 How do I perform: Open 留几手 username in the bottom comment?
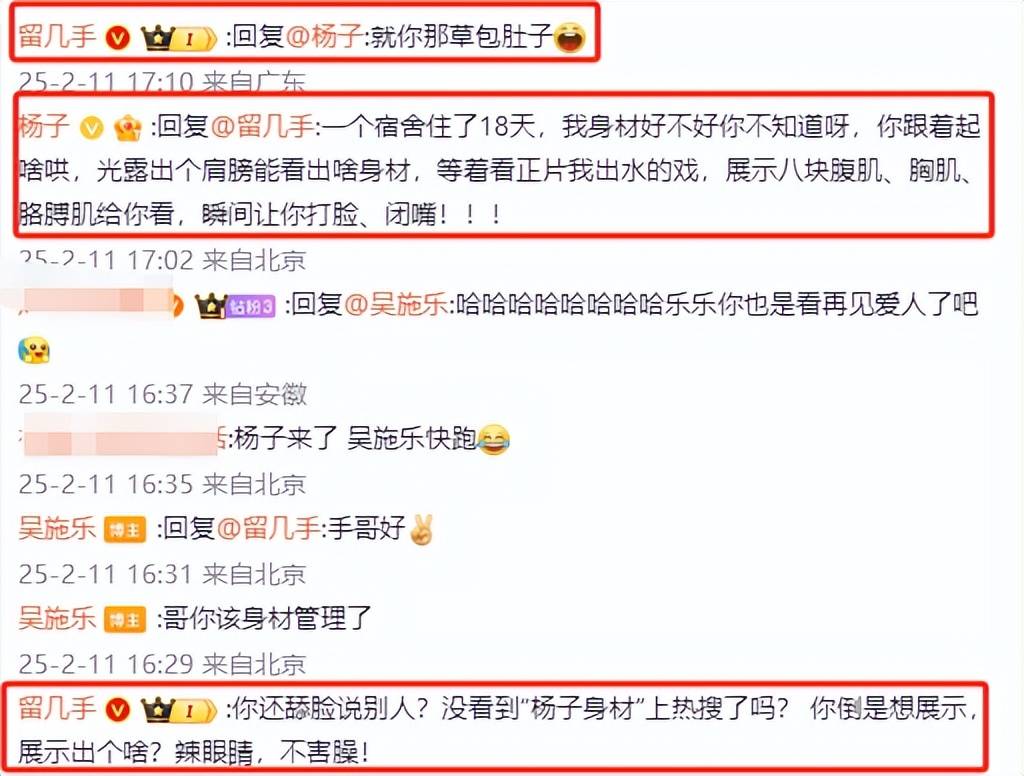[x=57, y=709]
